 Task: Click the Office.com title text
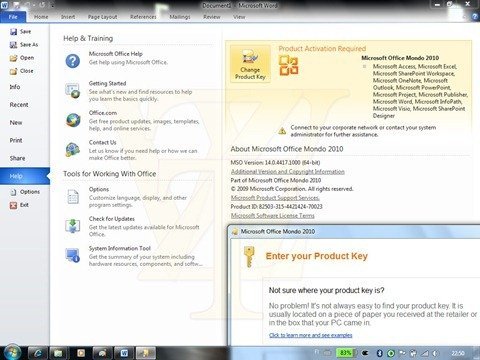[x=103, y=113]
